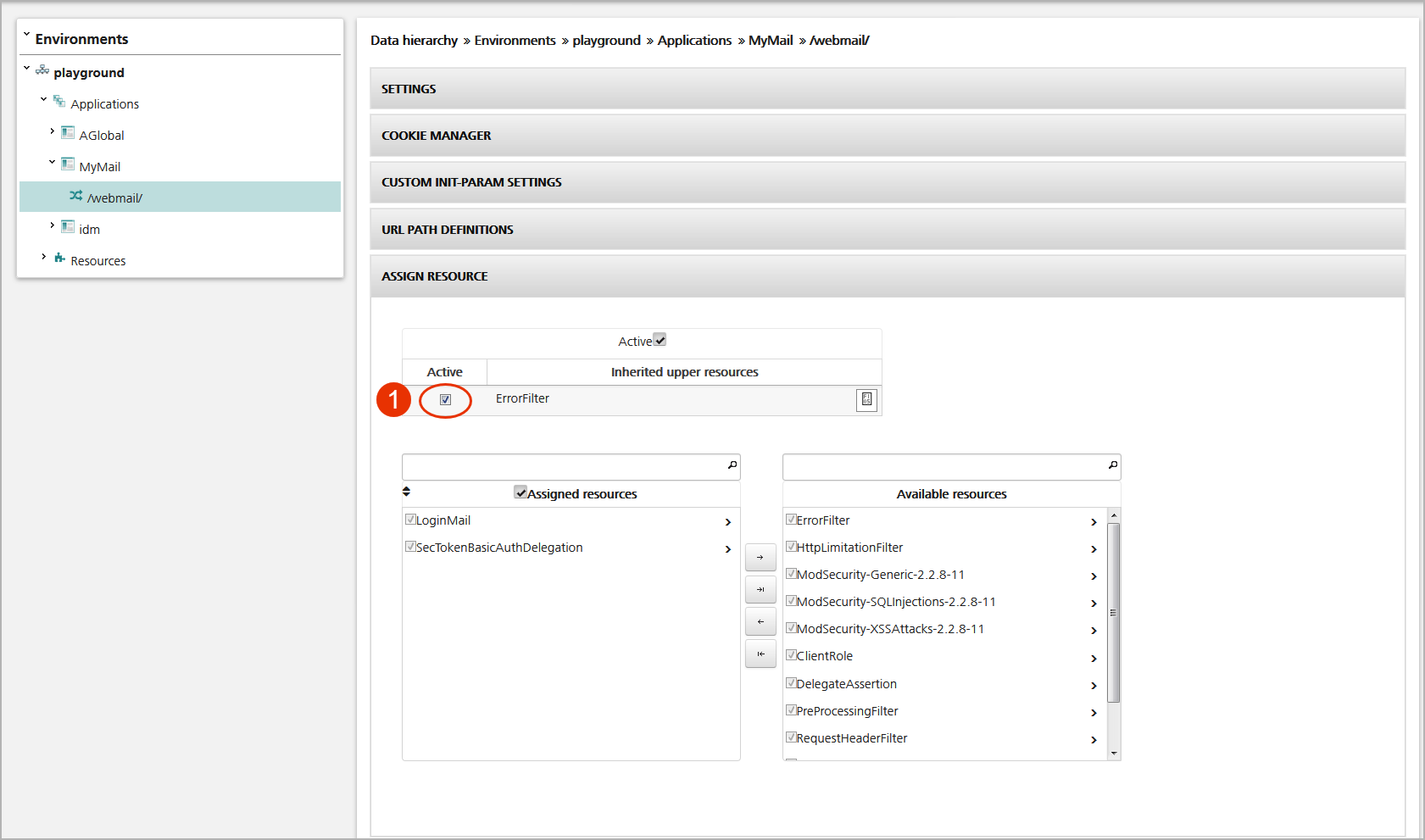Toggle the Assigned resources header checkbox
The width and height of the screenshot is (1425, 840).
(x=520, y=492)
